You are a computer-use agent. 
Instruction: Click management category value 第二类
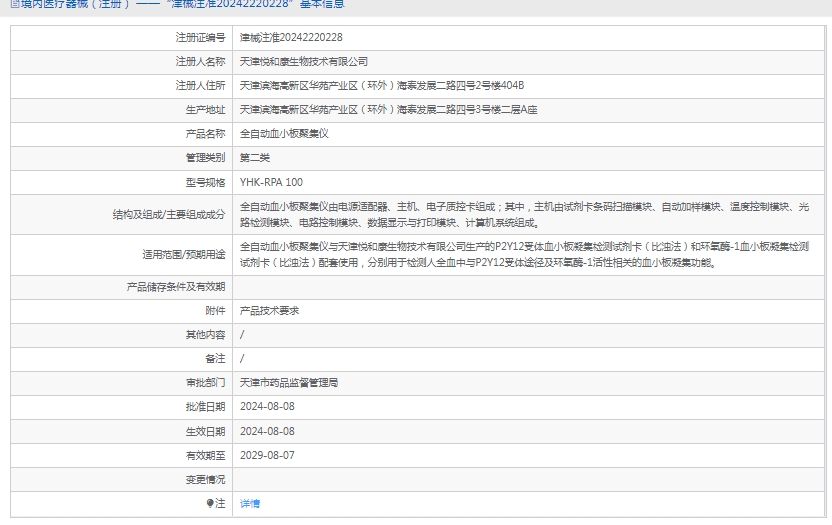255,157
